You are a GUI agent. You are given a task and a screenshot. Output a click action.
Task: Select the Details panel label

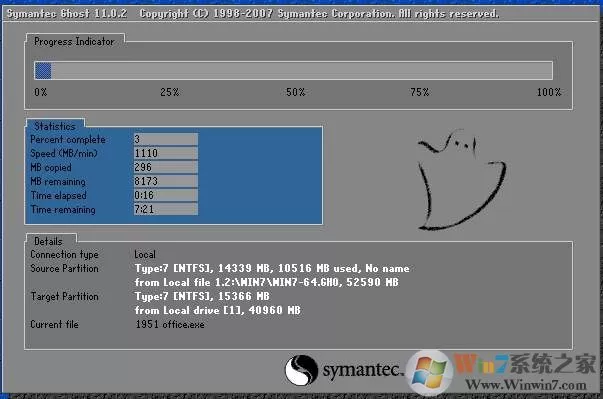click(48, 241)
